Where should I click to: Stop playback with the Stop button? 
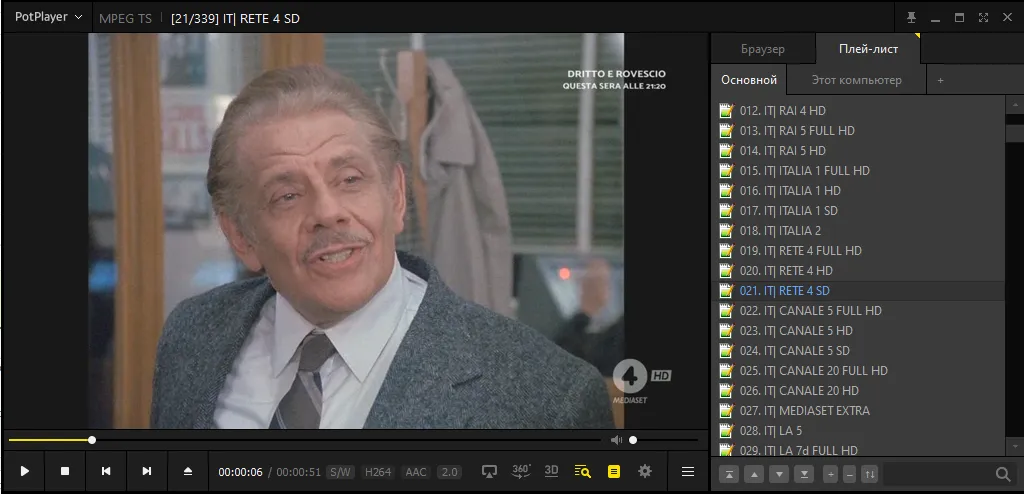65,471
